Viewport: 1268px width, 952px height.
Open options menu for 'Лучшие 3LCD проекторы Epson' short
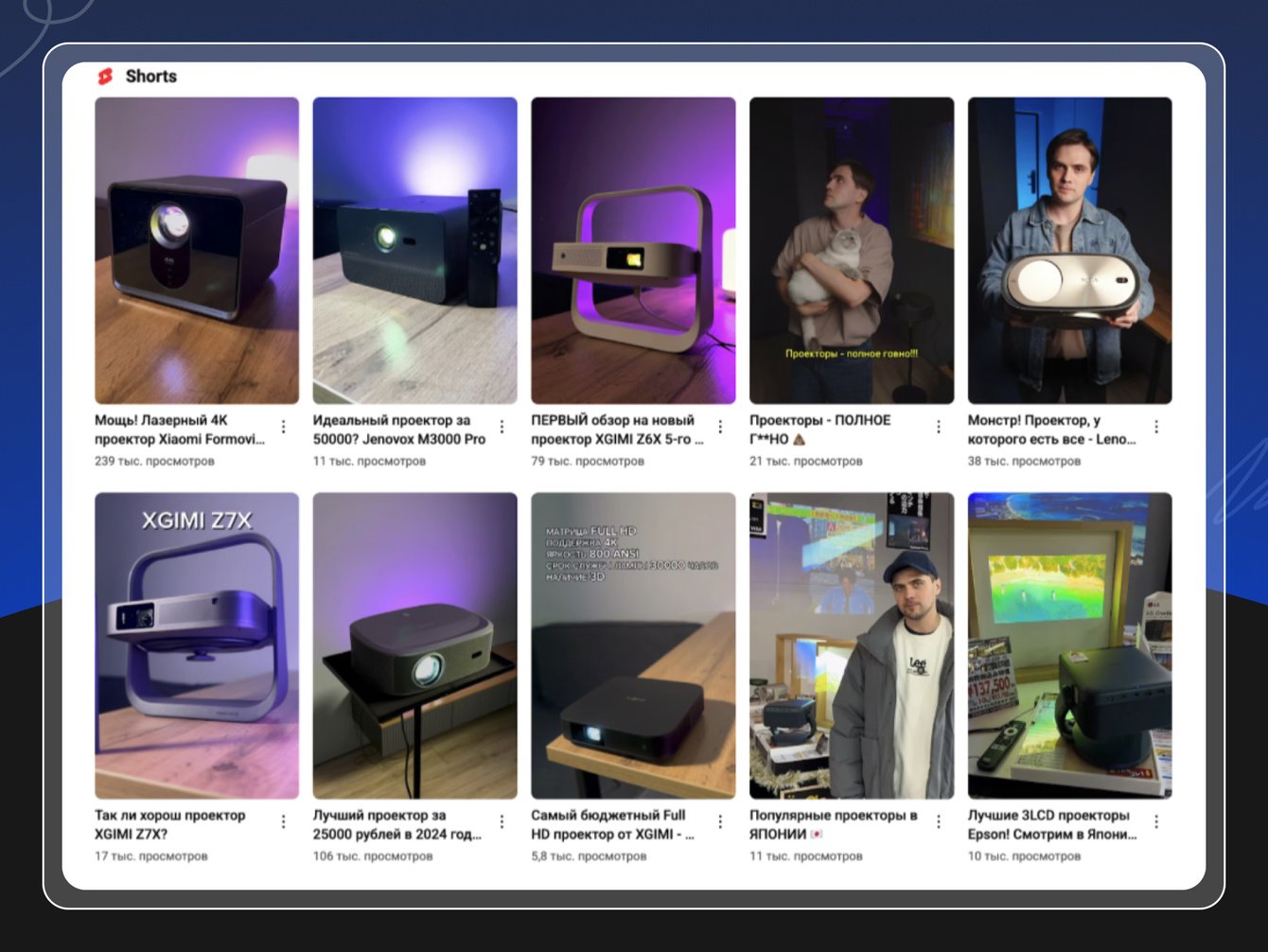(x=1156, y=822)
